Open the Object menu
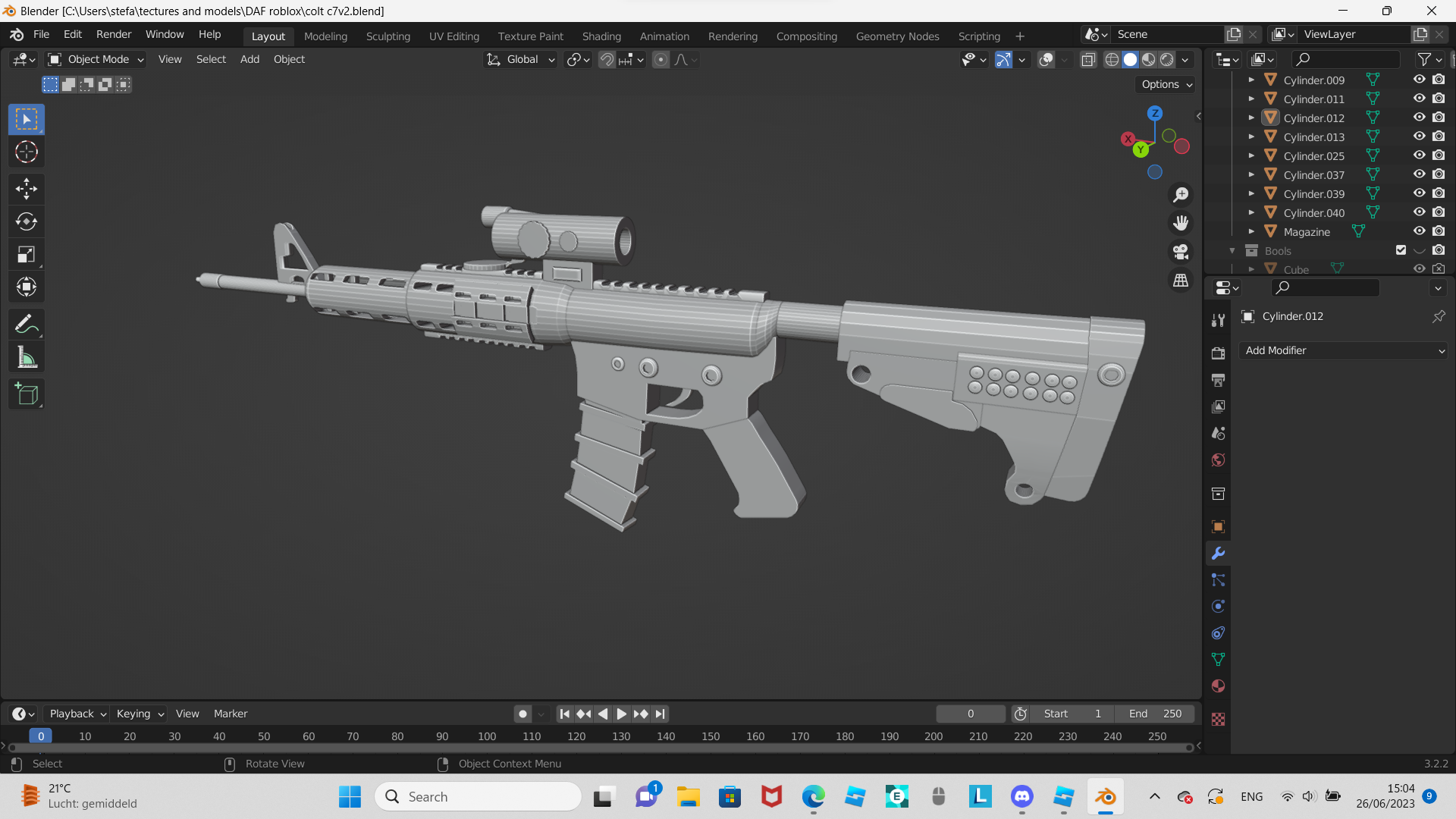This screenshot has width=1456, height=819. pyautogui.click(x=289, y=59)
